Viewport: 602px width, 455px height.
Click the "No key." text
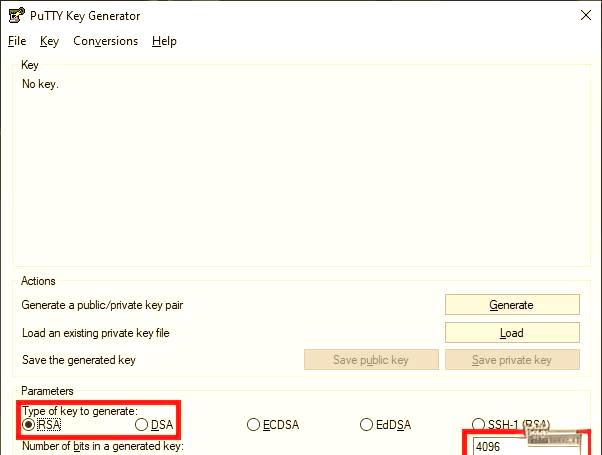[40, 84]
